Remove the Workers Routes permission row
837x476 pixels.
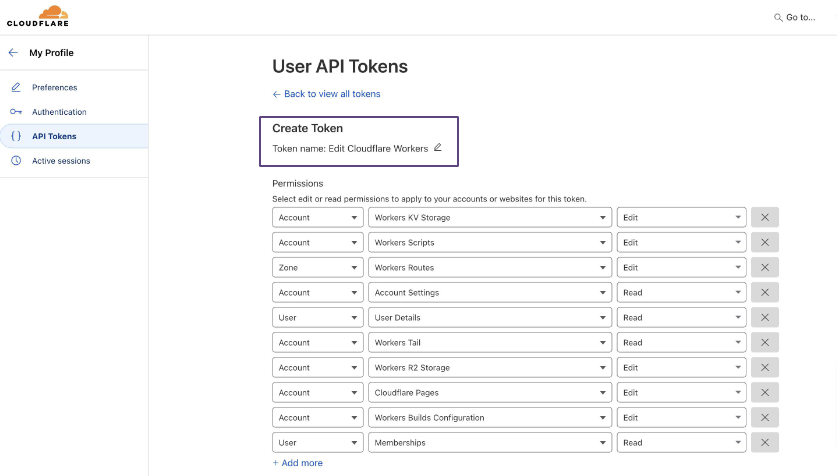(764, 267)
